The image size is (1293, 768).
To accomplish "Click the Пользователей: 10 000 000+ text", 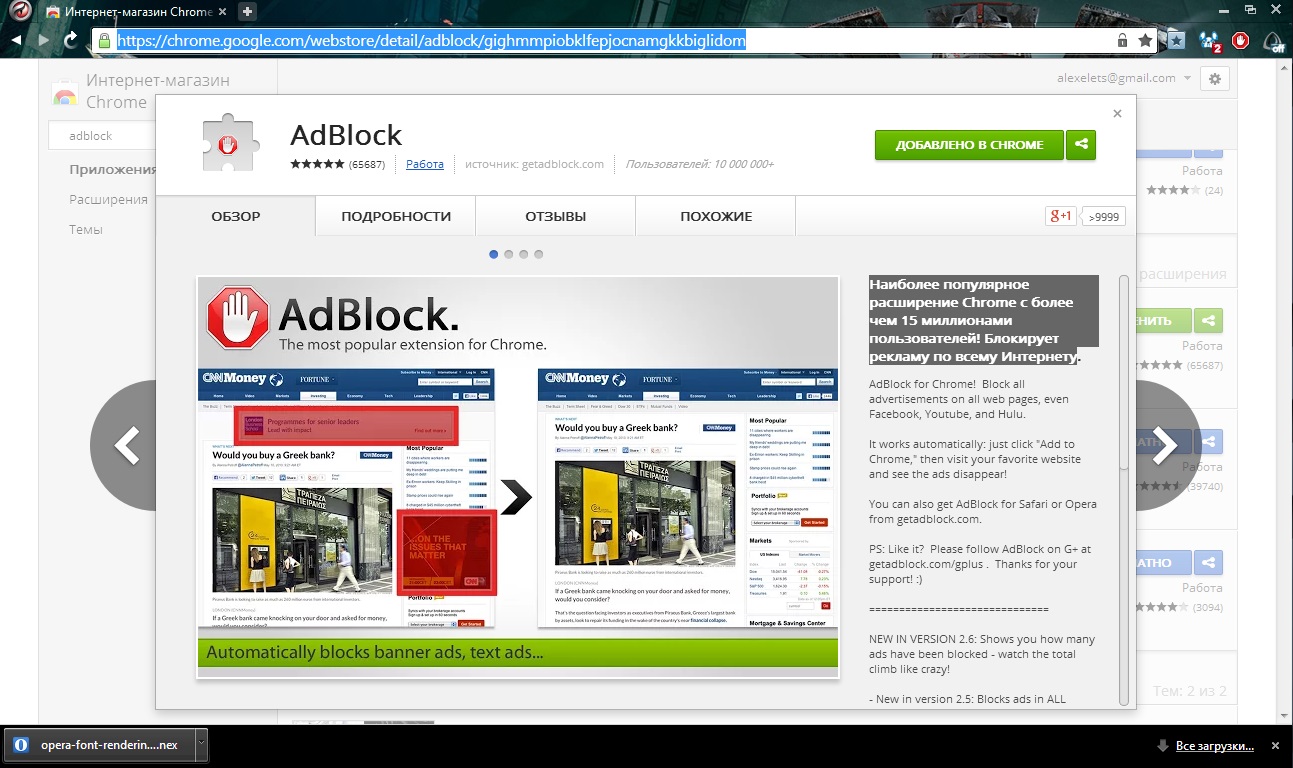I will point(699,164).
